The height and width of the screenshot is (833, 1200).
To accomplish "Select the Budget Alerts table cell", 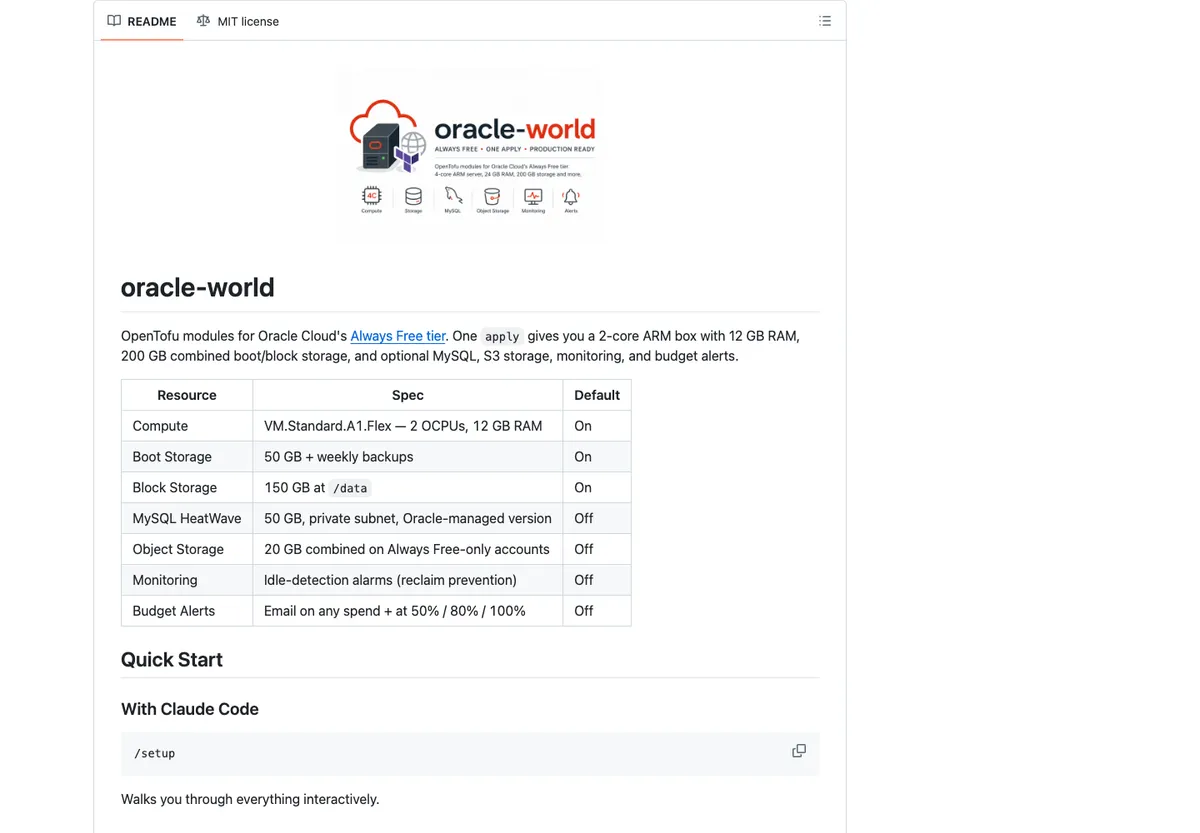I will [187, 611].
